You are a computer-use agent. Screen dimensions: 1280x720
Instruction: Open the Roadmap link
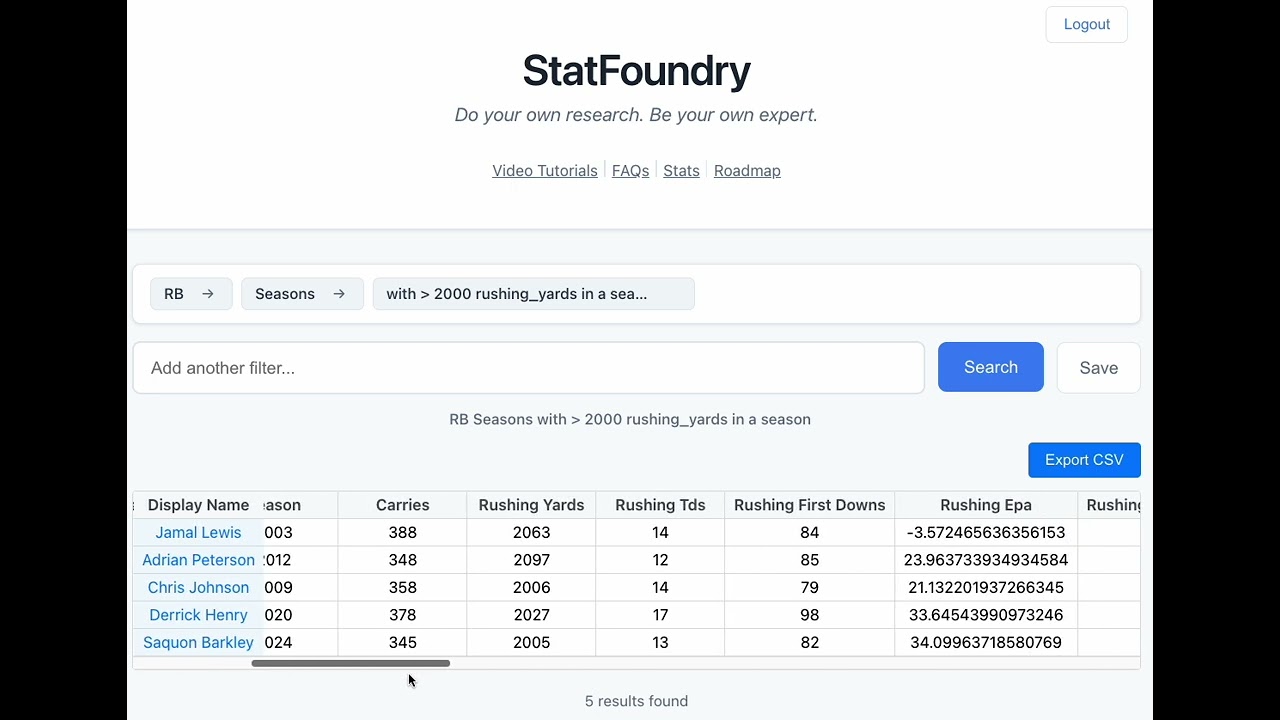point(747,171)
